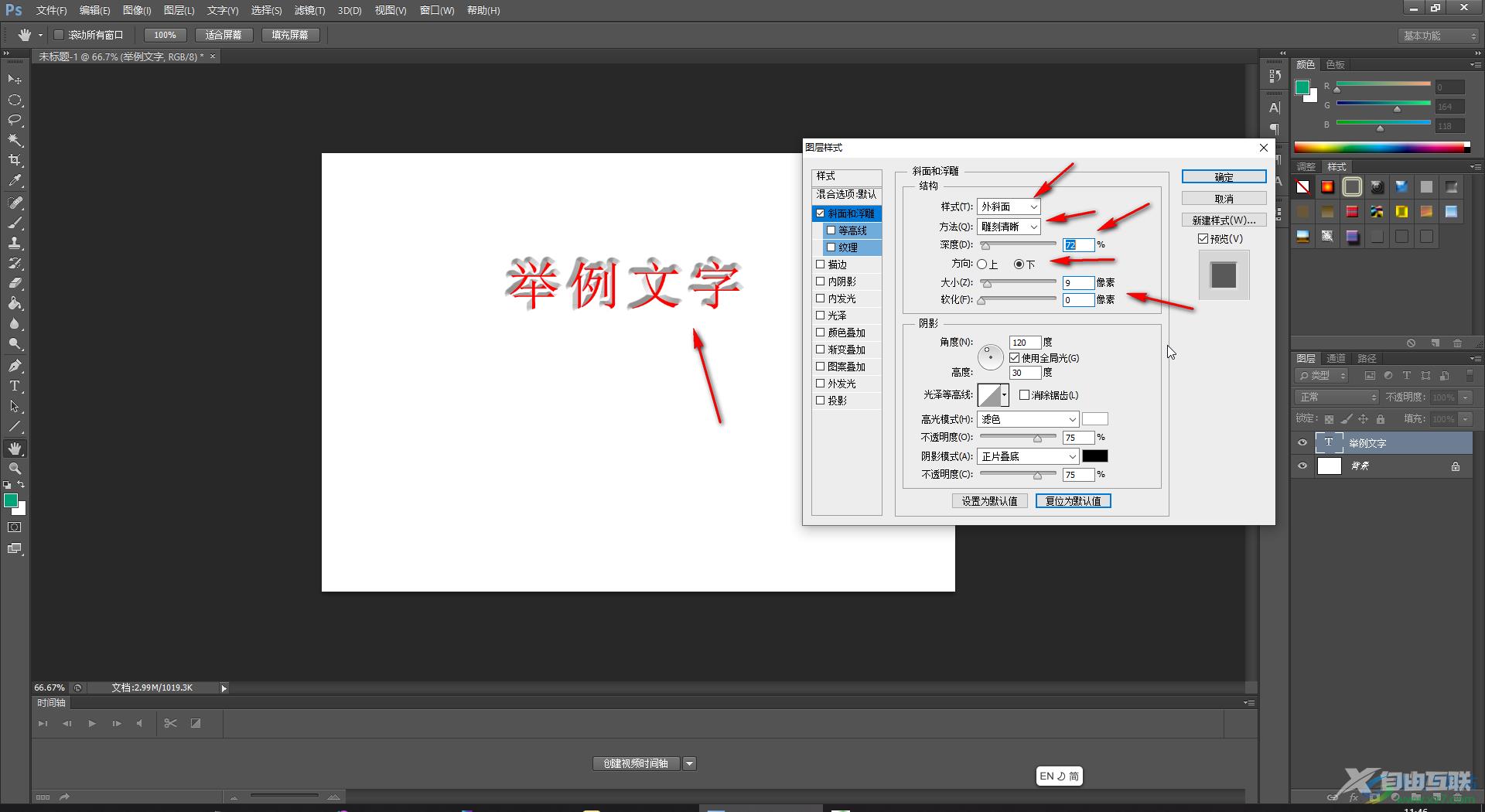Select the Blur tool
This screenshot has width=1485, height=812.
[15, 324]
